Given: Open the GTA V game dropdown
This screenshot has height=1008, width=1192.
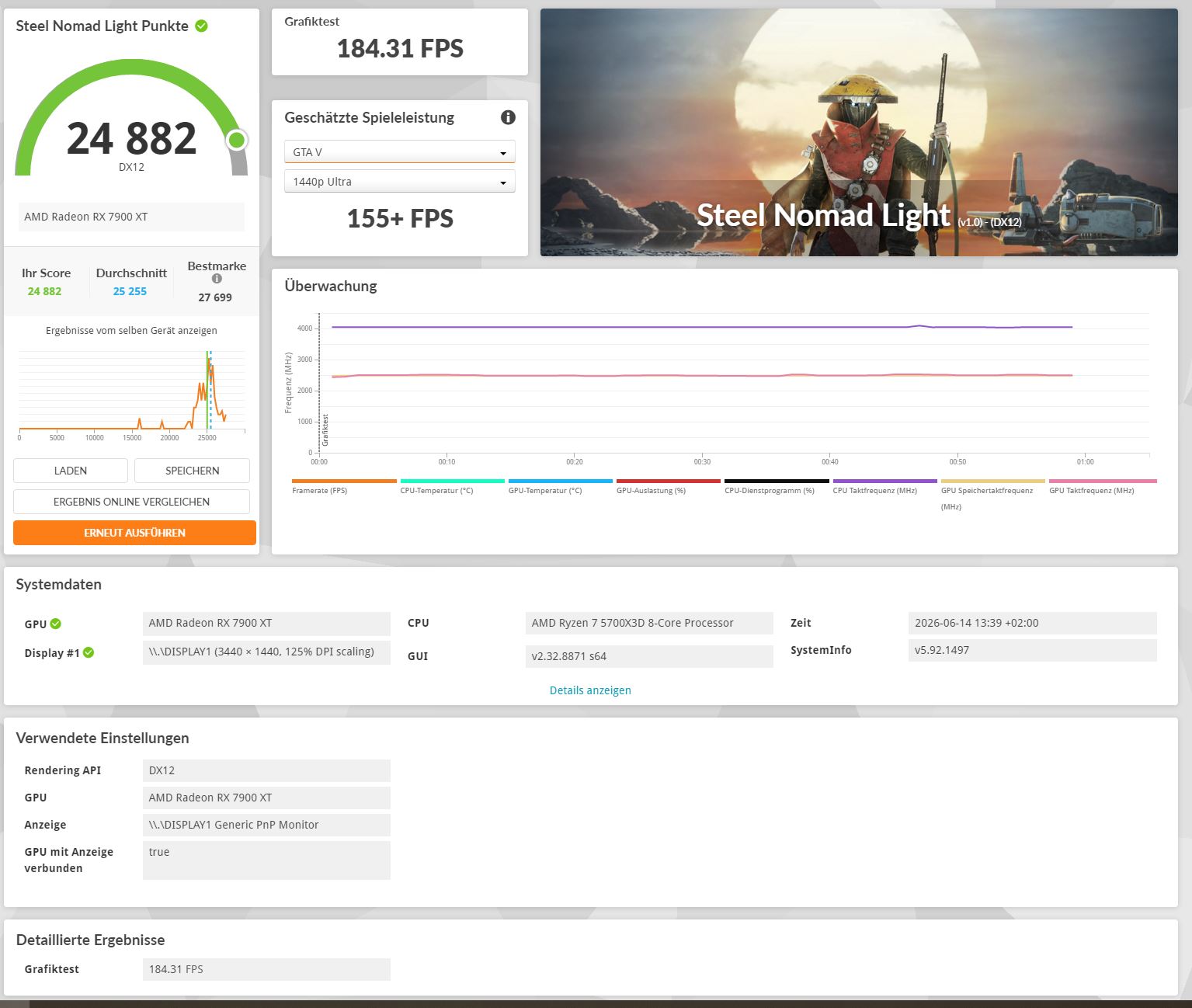Looking at the screenshot, I should tap(399, 152).
